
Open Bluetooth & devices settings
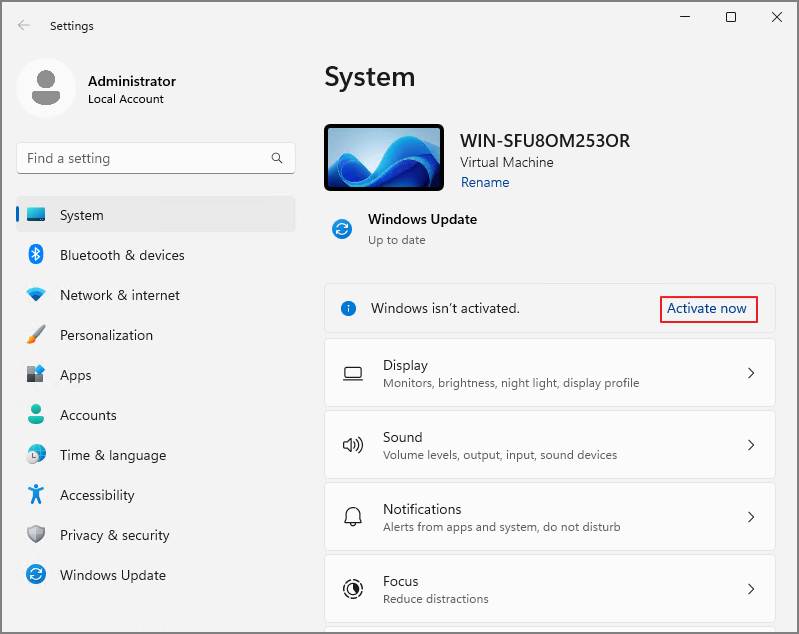(156, 254)
